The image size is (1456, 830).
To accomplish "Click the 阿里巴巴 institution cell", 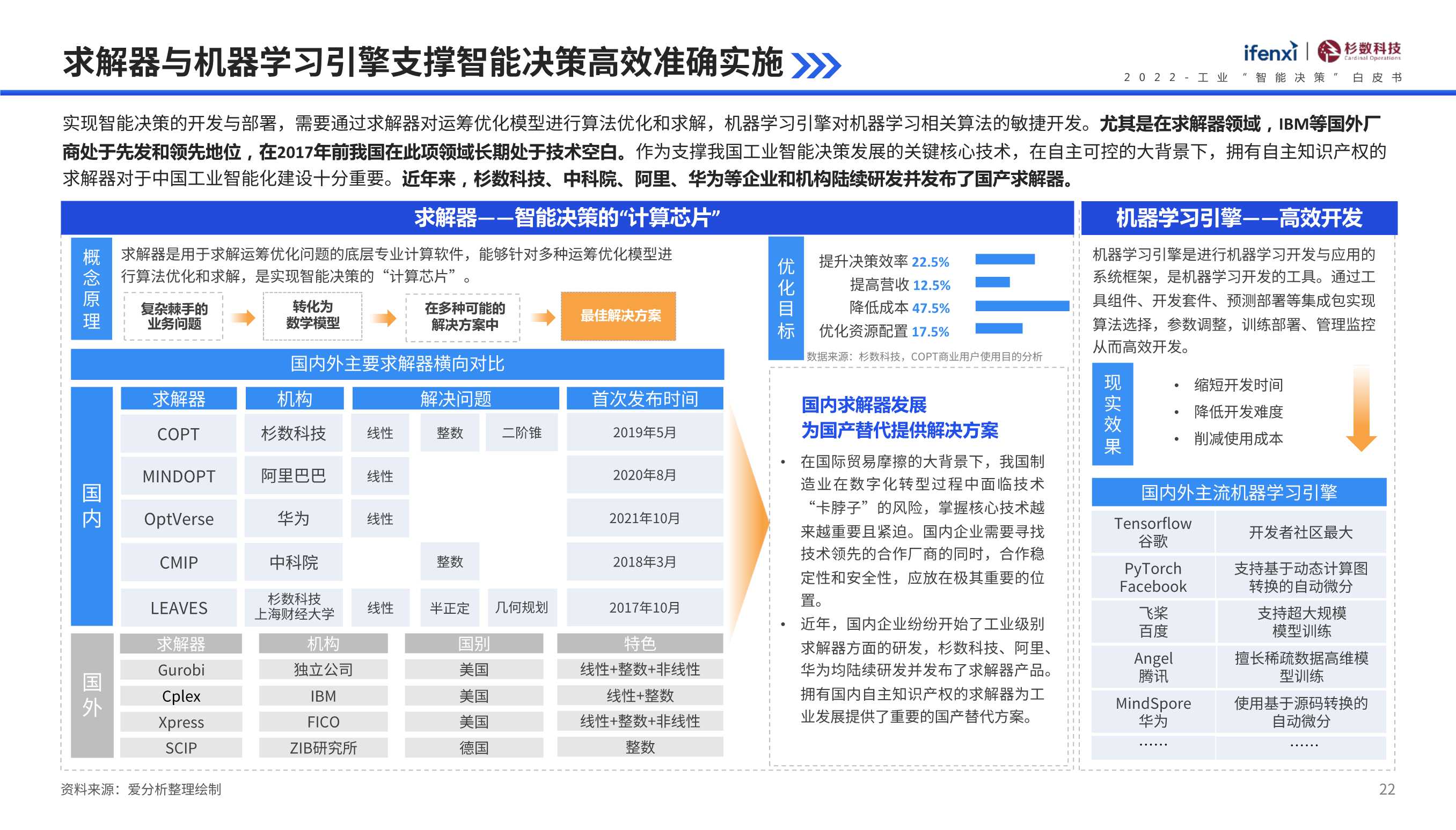I will pos(294,475).
